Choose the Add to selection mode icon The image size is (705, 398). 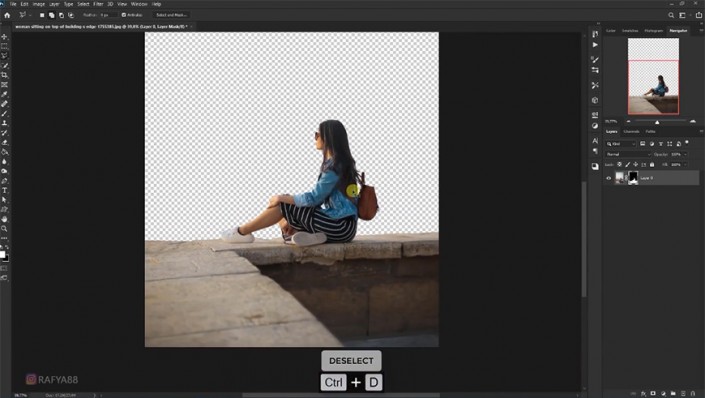[x=52, y=15]
